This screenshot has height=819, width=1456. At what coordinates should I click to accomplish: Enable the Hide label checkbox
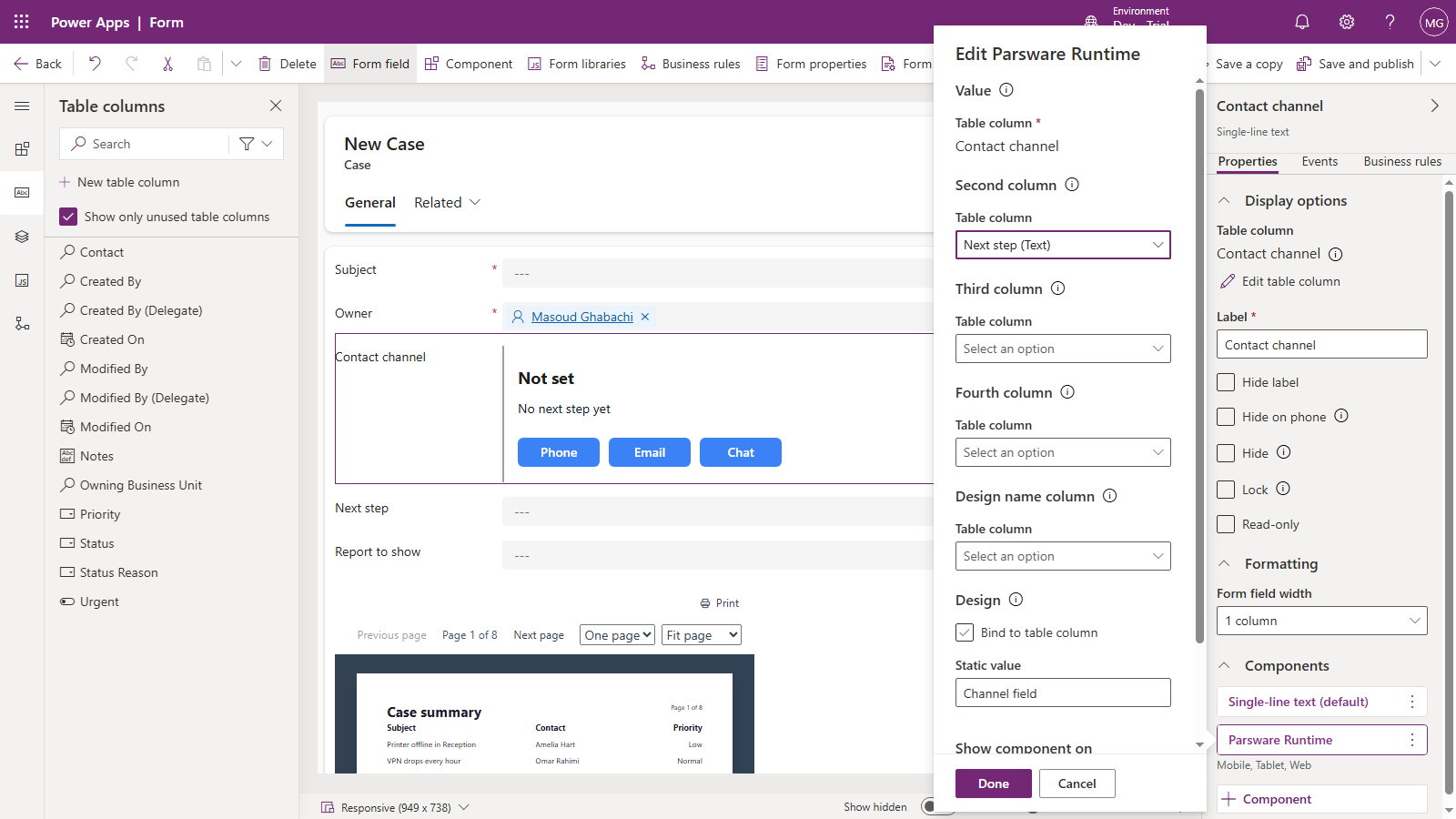[1226, 382]
